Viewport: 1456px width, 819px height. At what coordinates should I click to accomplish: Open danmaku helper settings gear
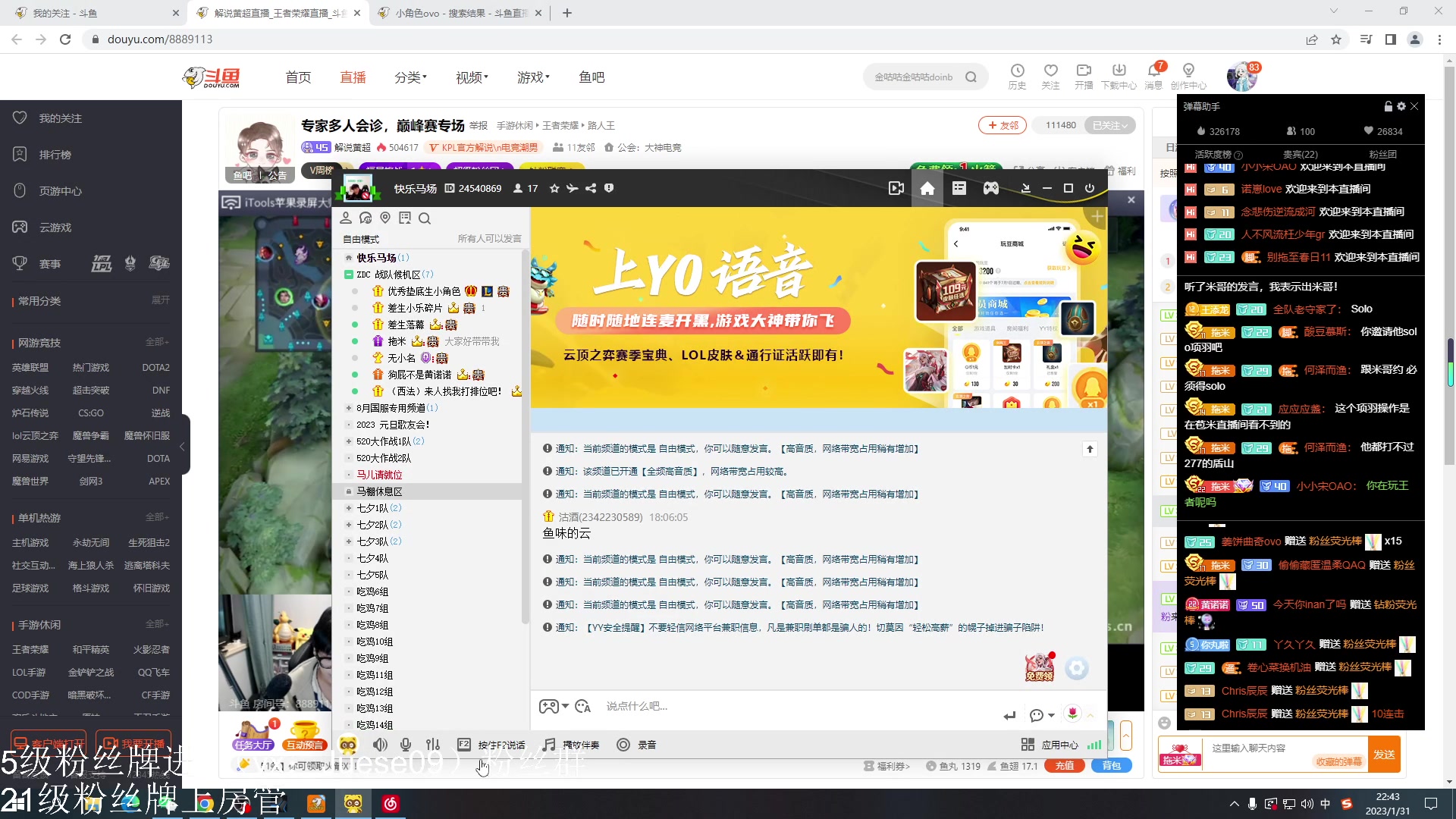point(1401,107)
